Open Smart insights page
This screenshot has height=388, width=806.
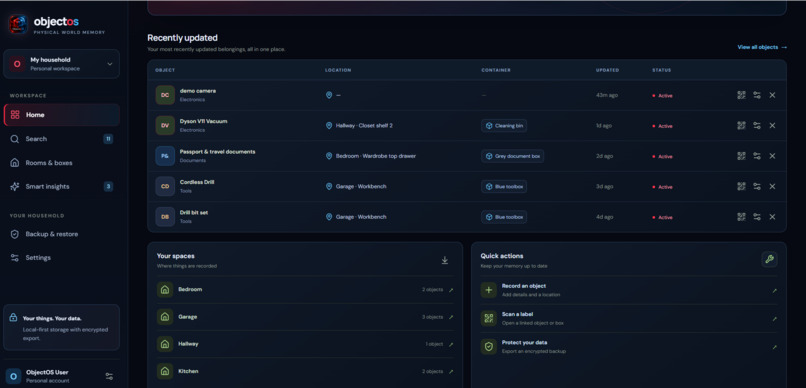click(x=62, y=187)
